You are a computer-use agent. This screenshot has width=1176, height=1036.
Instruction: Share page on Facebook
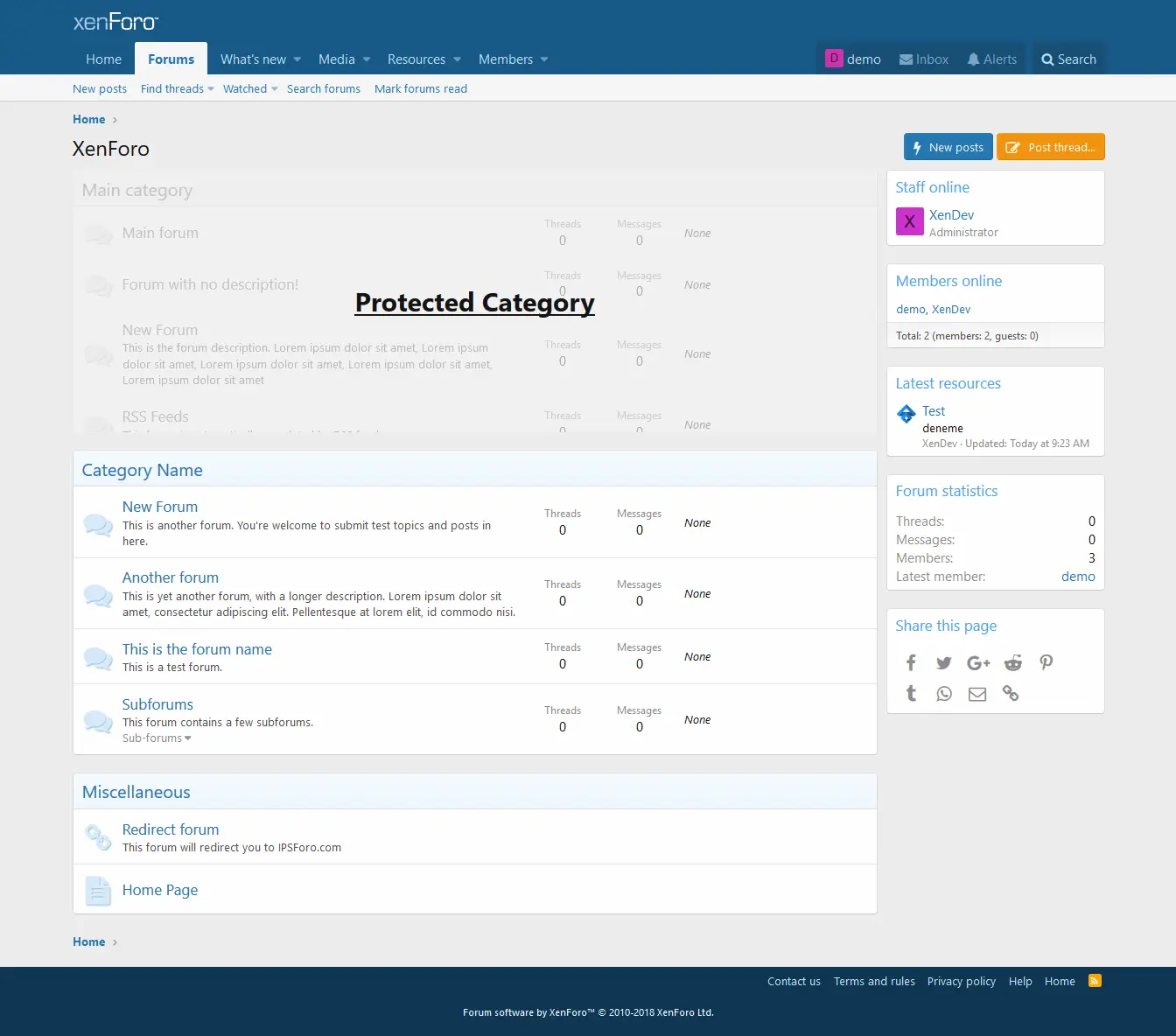click(x=911, y=662)
